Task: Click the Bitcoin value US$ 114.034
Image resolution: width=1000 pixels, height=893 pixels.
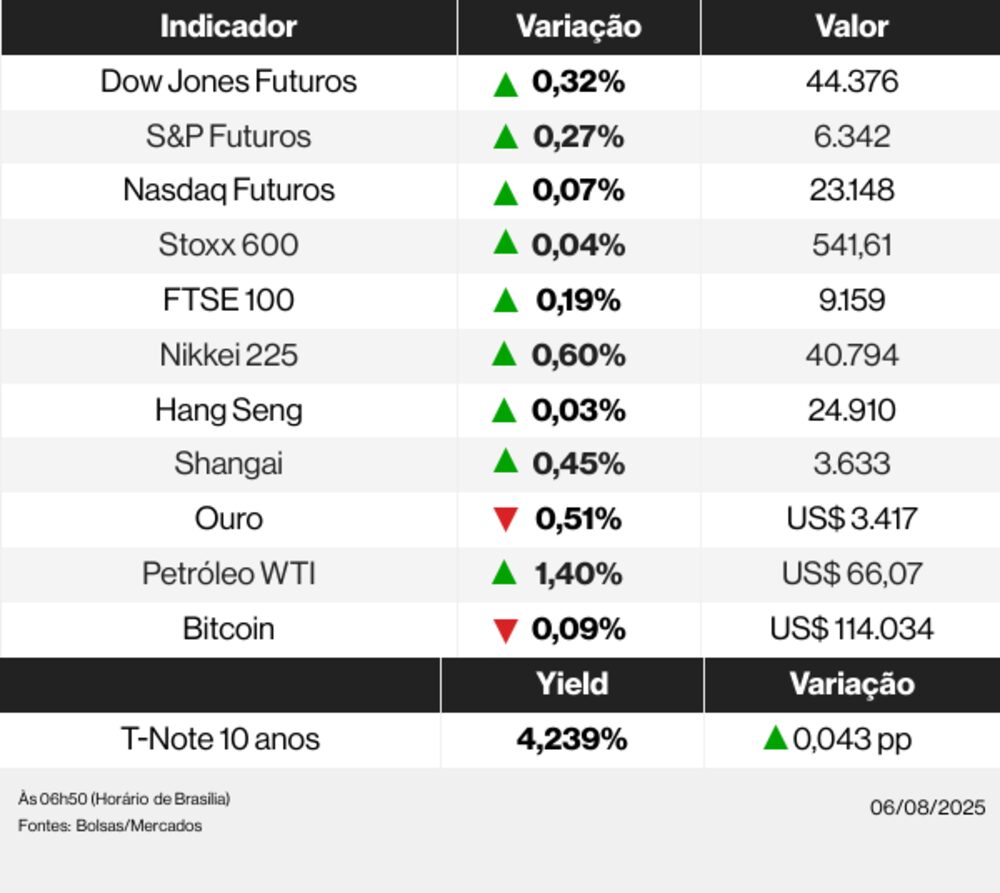Action: (851, 629)
